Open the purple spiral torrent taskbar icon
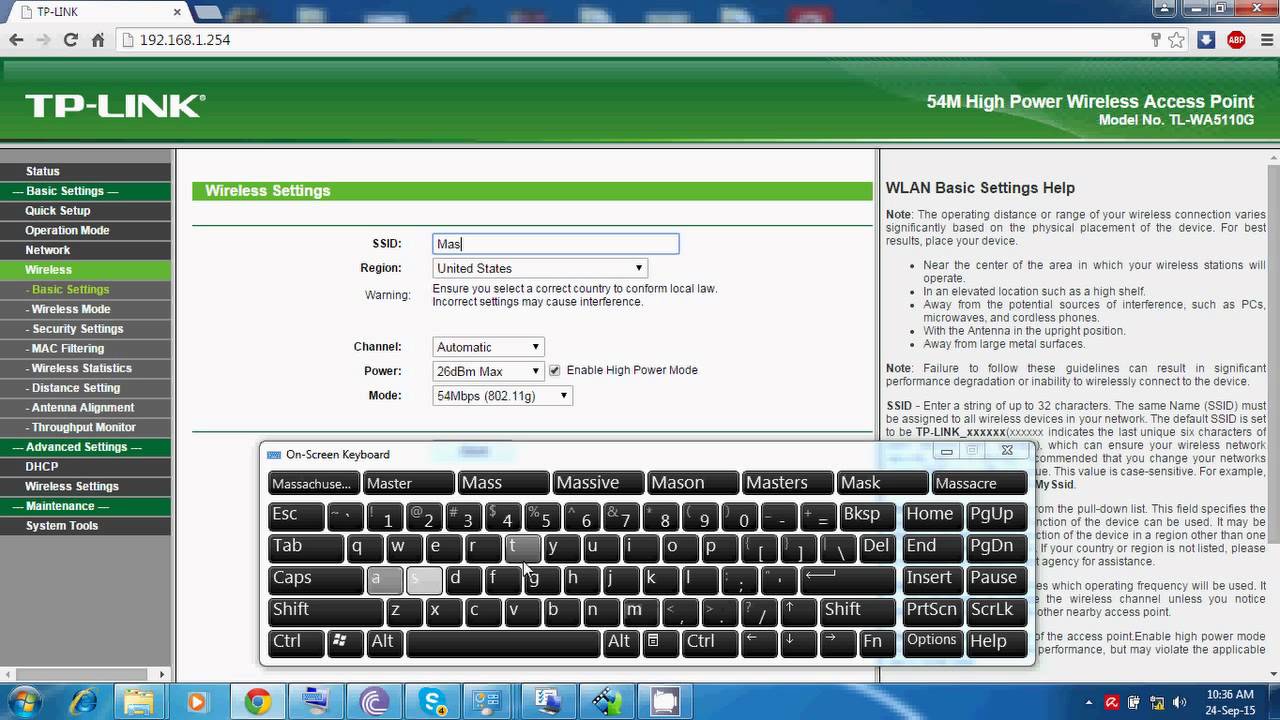This screenshot has width=1280, height=720. click(375, 702)
